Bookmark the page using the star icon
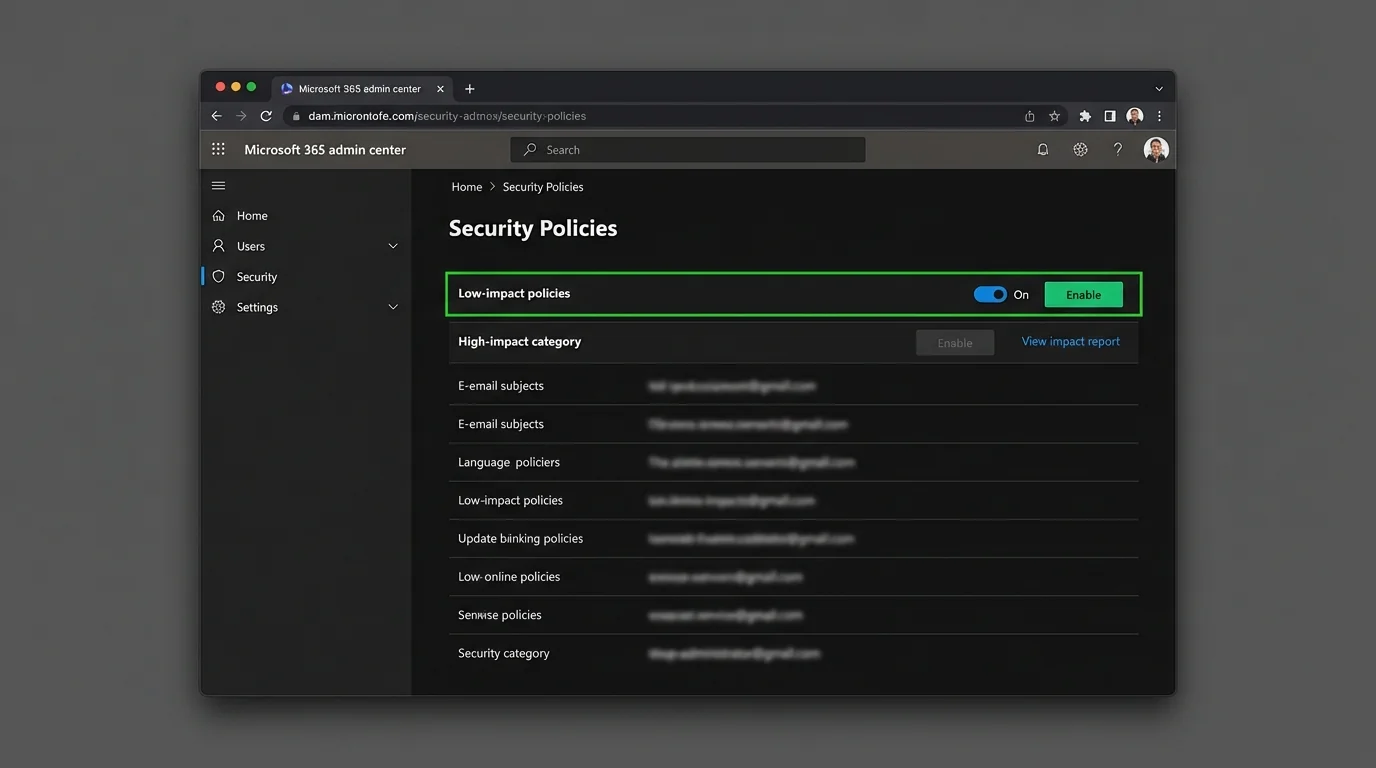This screenshot has width=1376, height=768. [x=1054, y=115]
